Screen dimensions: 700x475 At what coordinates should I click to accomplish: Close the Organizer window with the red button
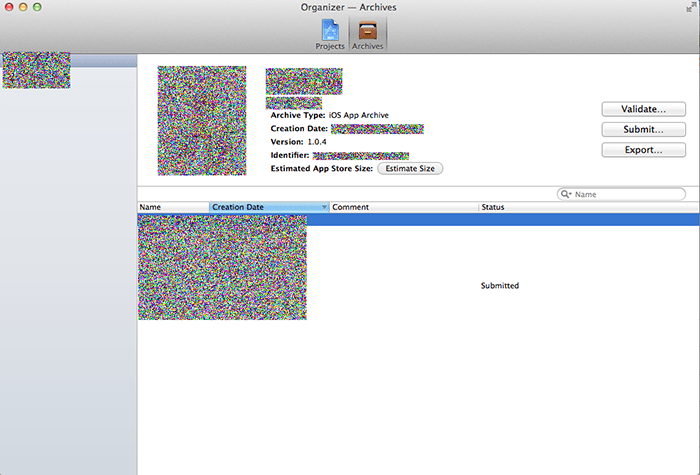coord(10,7)
